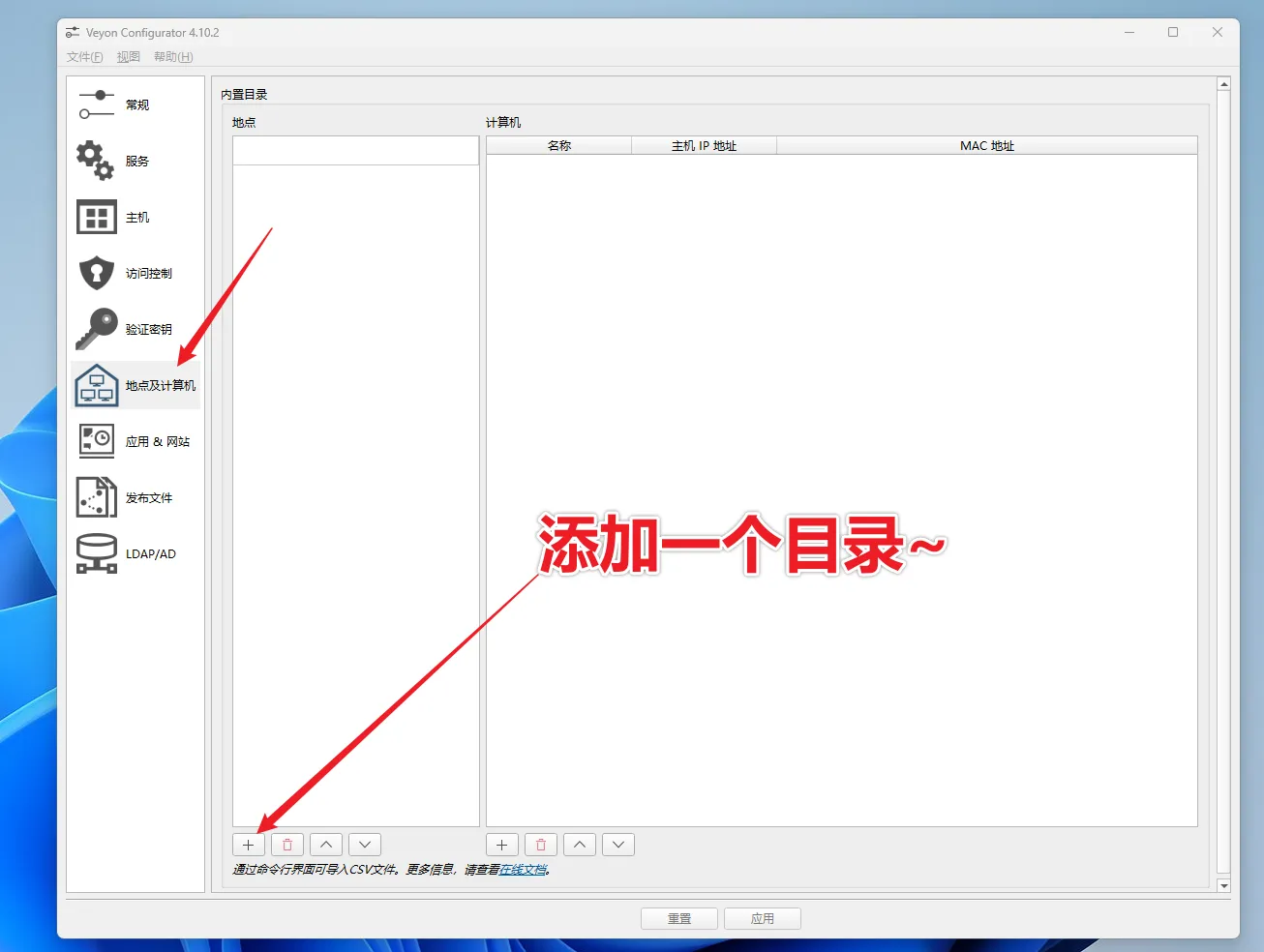Image resolution: width=1264 pixels, height=952 pixels.
Task: Move selected location down
Action: [x=365, y=845]
